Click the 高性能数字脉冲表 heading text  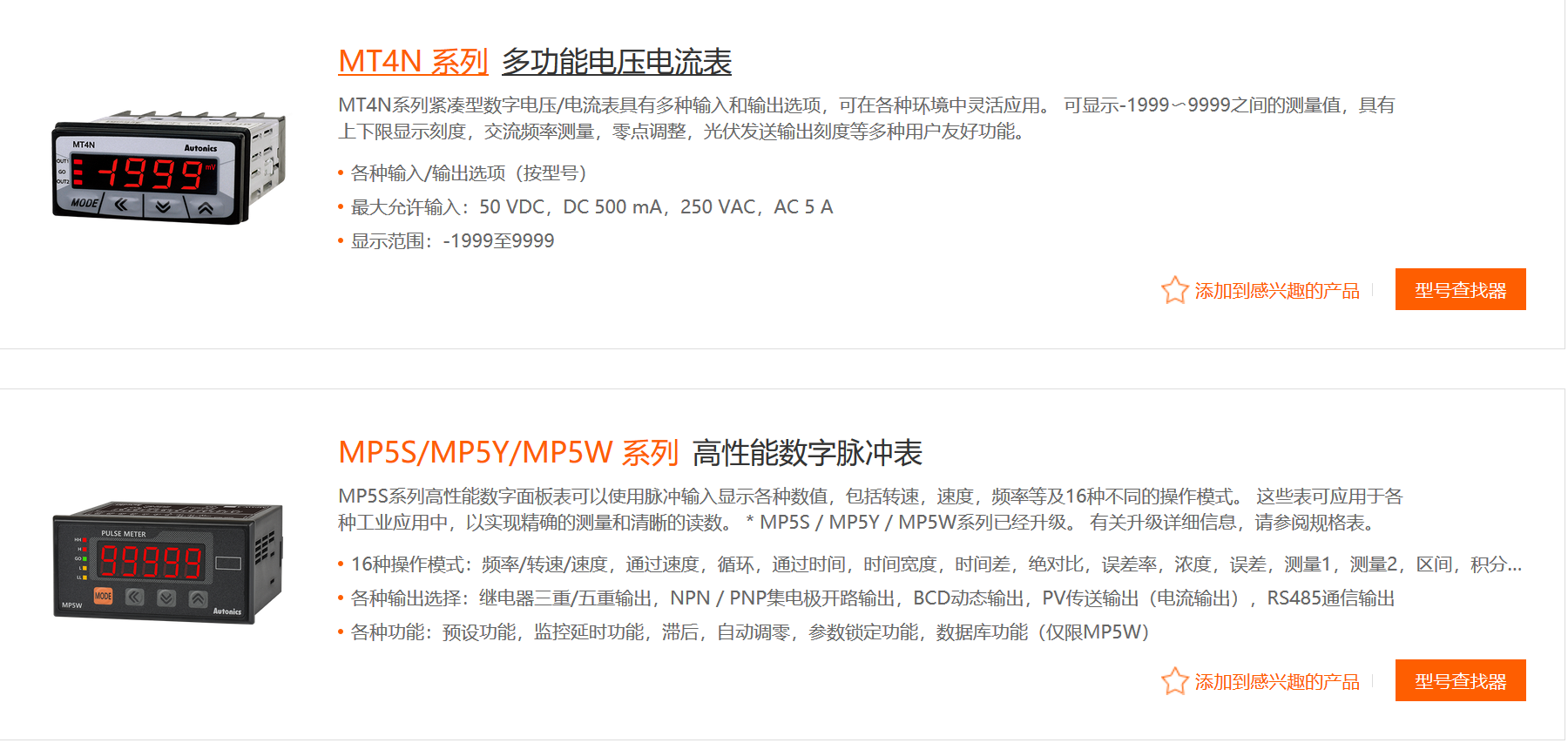coord(807,453)
